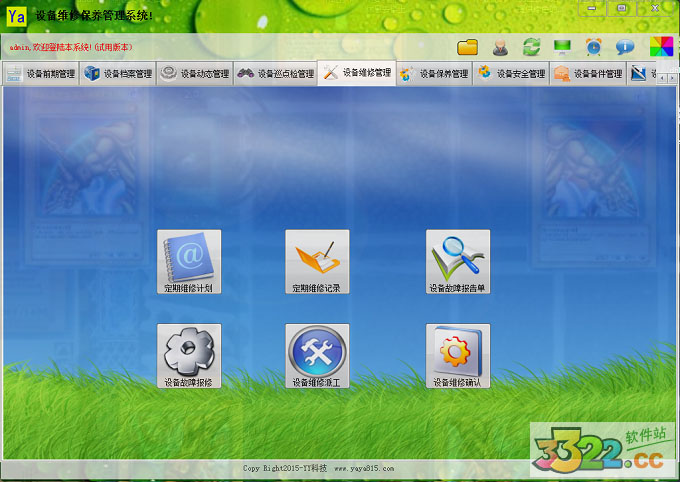
Task: Click the green refresh arrows icon
Action: coord(531,47)
